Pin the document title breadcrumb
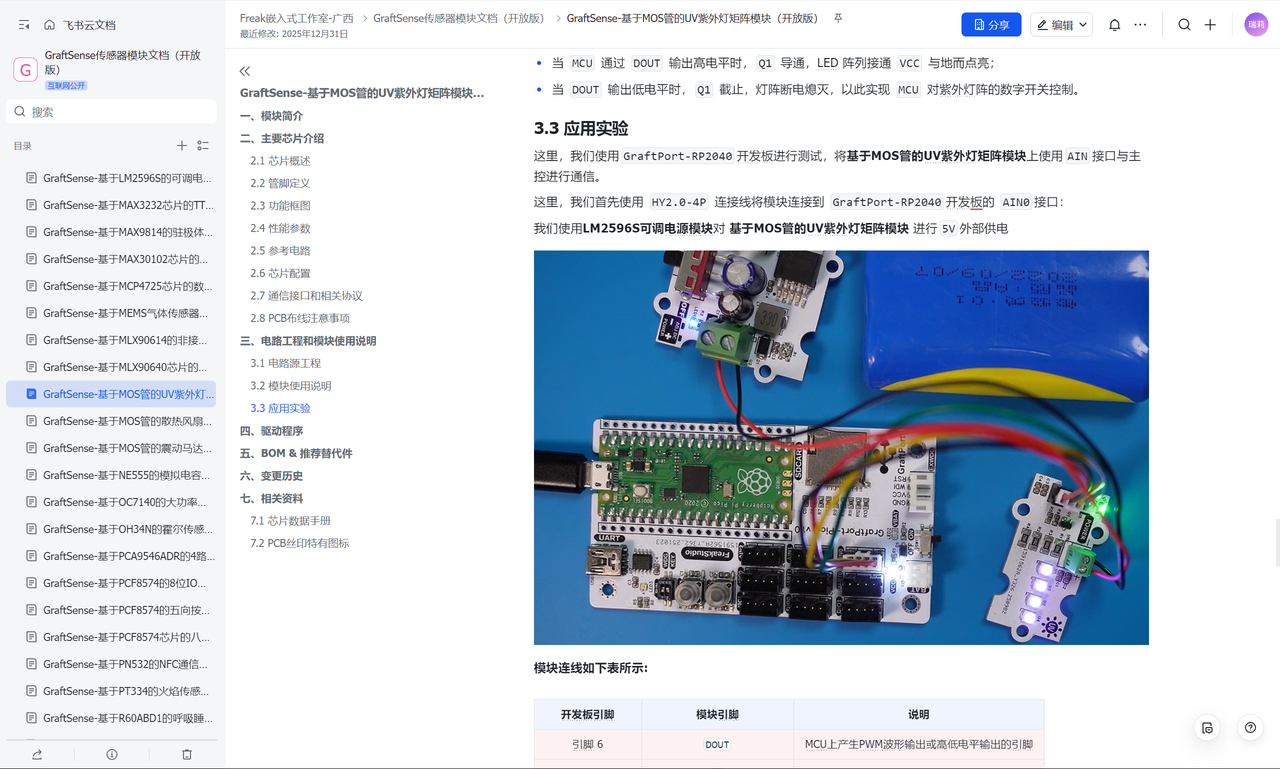The width and height of the screenshot is (1280, 769). tap(838, 18)
